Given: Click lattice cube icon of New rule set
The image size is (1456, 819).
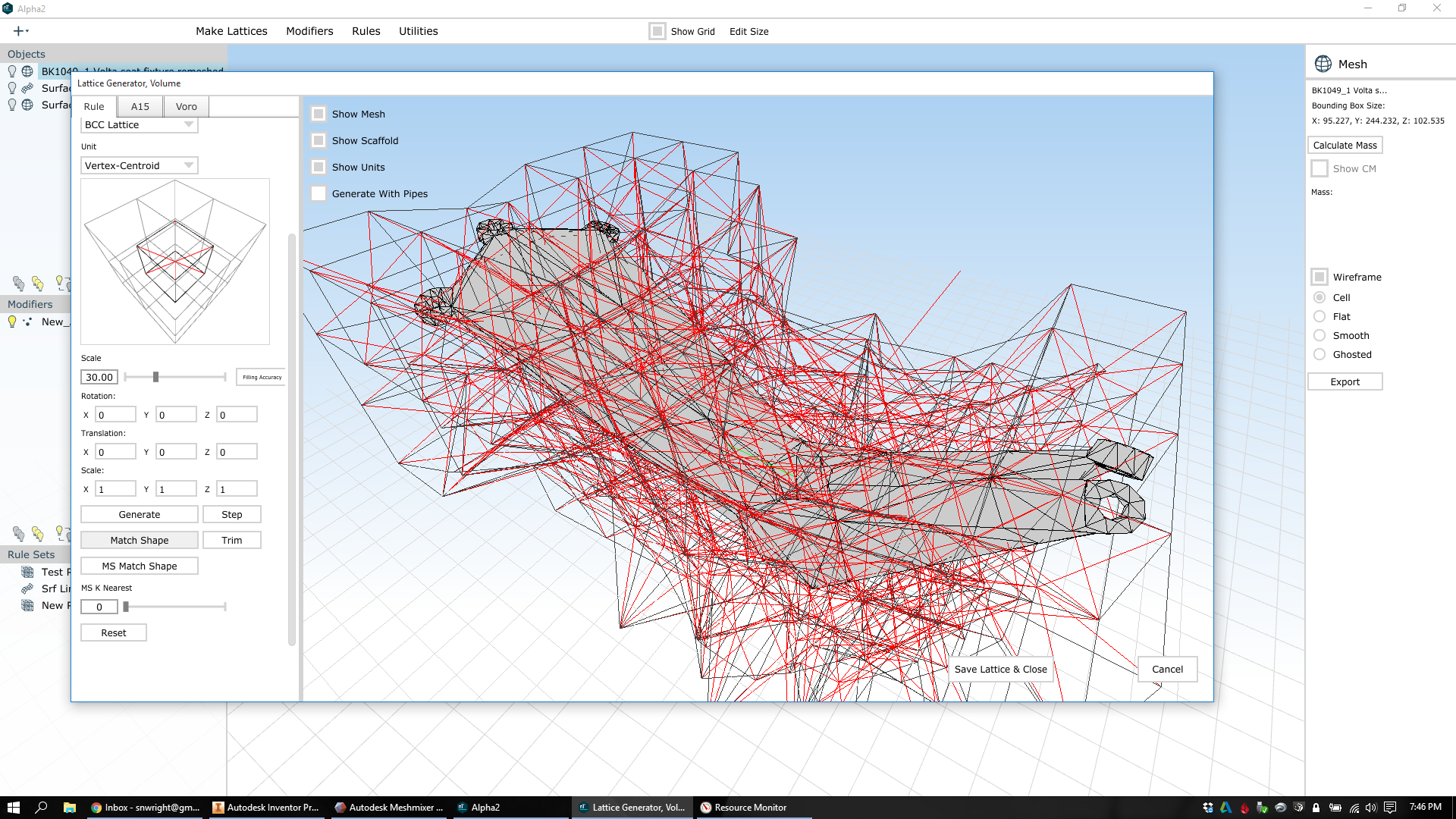Looking at the screenshot, I should click(27, 605).
